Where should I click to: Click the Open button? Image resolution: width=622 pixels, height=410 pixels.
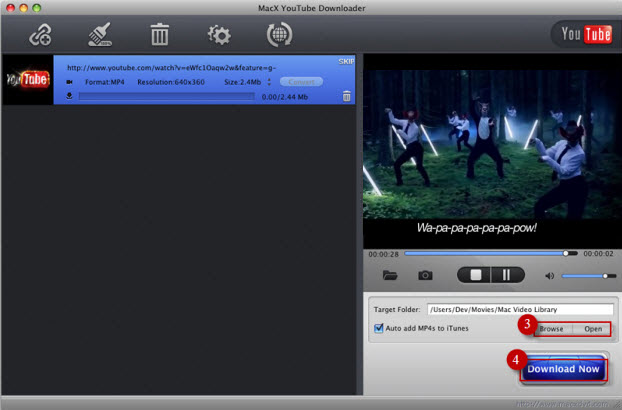[592, 329]
